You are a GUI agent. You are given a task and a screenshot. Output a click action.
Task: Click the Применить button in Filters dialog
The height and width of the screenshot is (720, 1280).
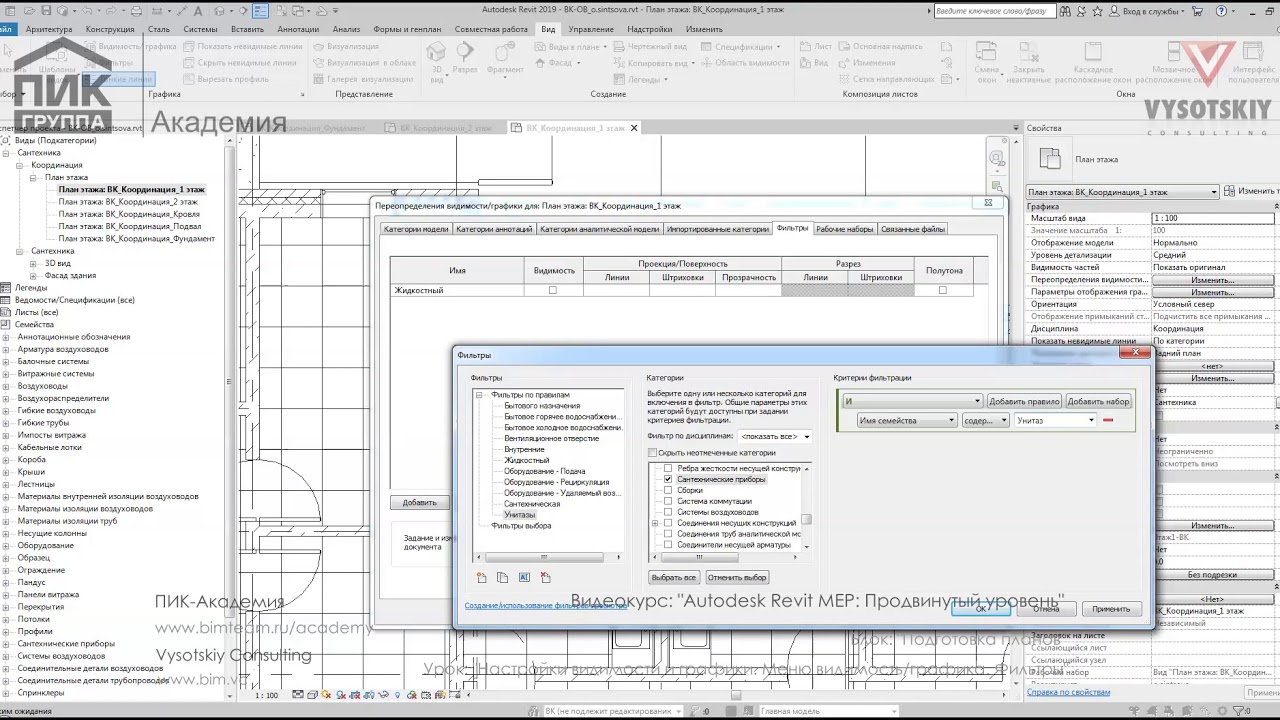pos(1110,609)
